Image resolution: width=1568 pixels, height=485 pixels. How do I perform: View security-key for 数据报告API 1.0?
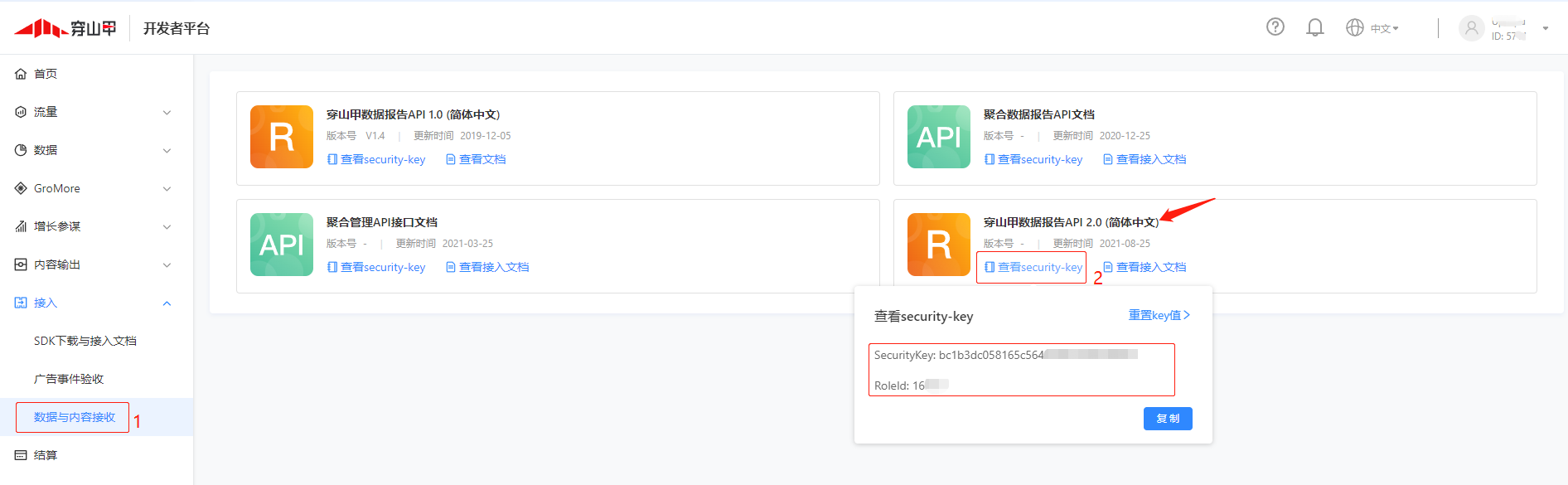(376, 159)
